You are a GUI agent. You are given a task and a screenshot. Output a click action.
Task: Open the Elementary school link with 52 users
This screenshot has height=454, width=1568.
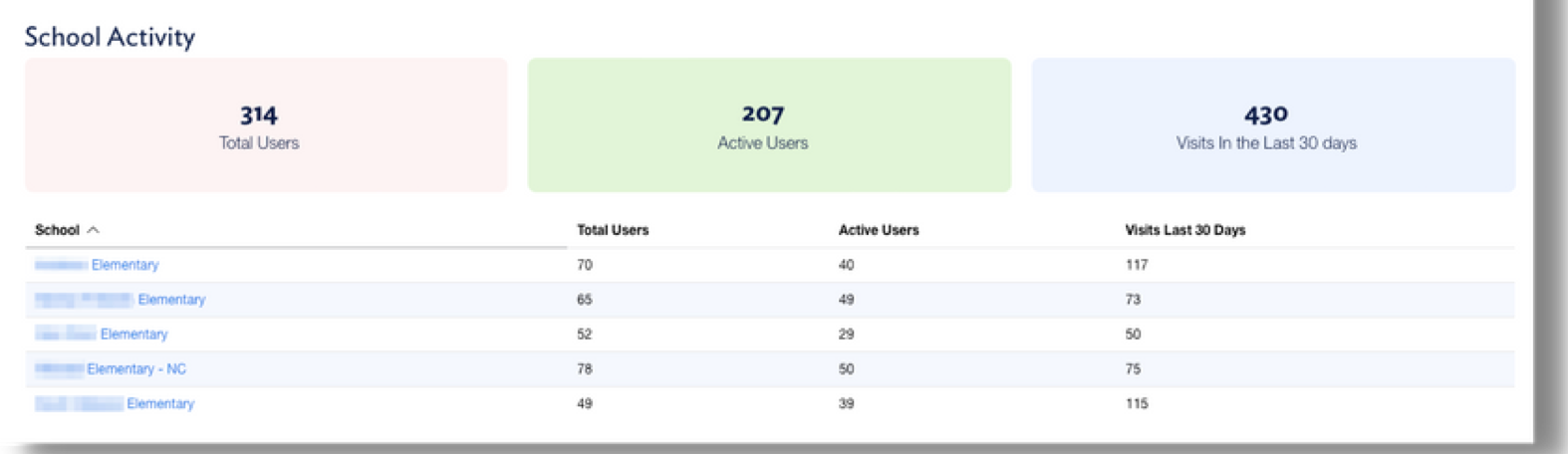pyautogui.click(x=133, y=335)
